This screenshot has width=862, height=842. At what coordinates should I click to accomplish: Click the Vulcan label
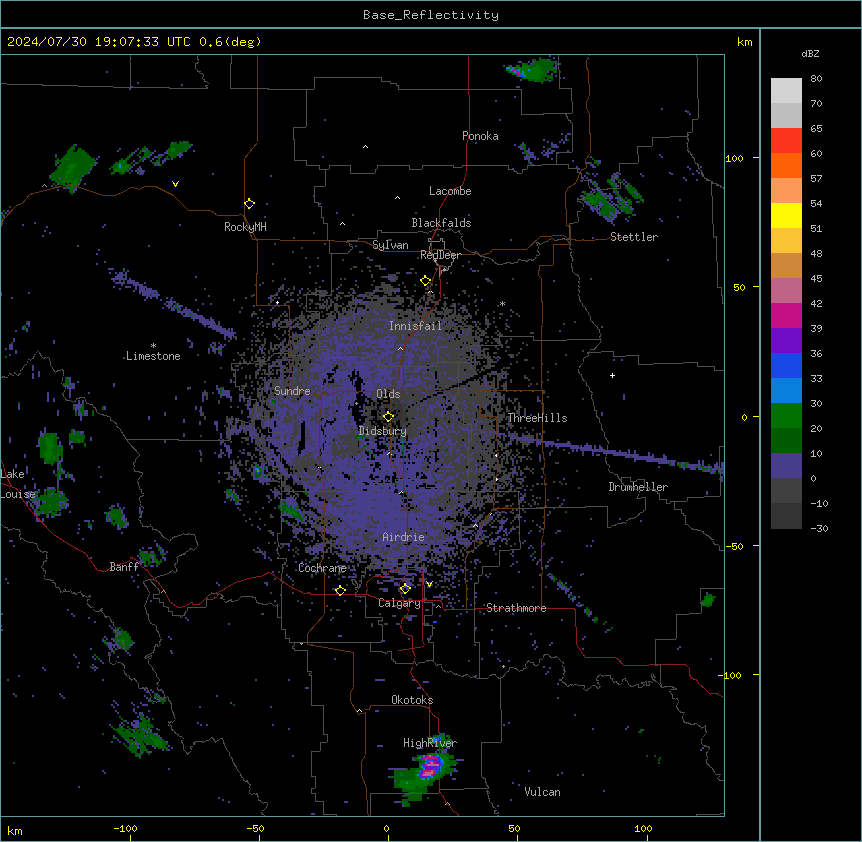pos(542,792)
